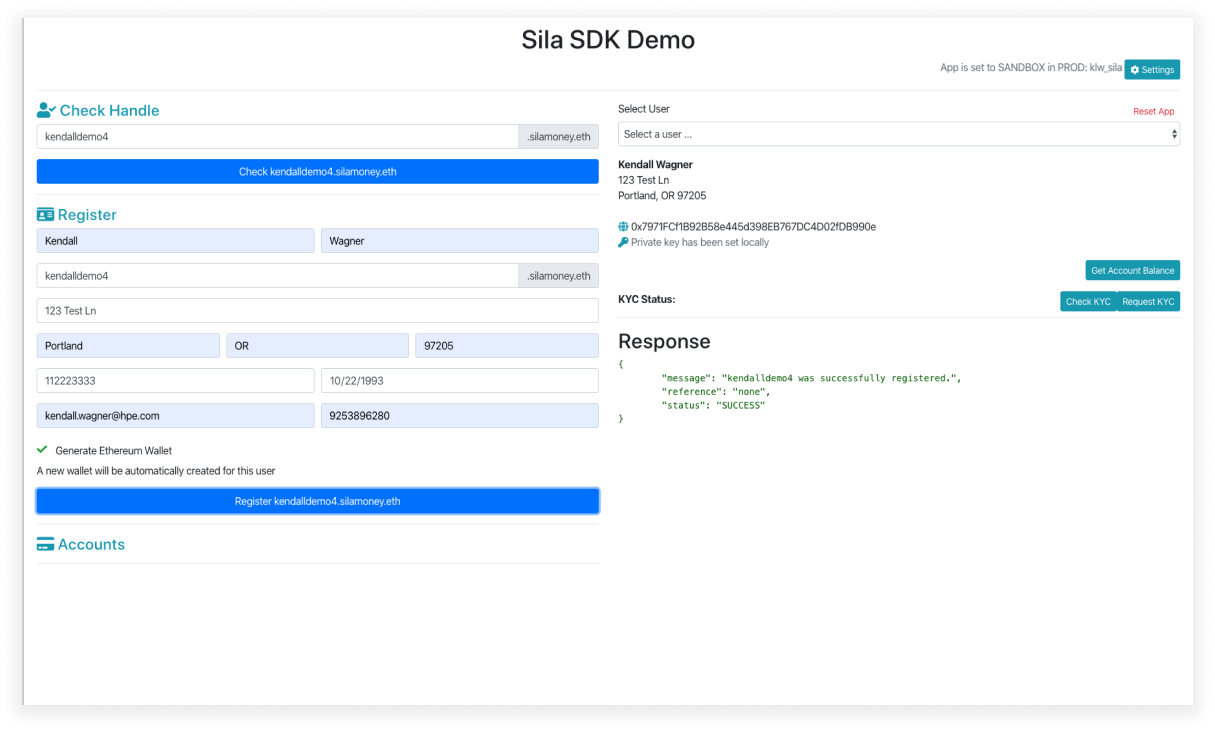
Task: Click the Register section heading
Action: tap(87, 214)
